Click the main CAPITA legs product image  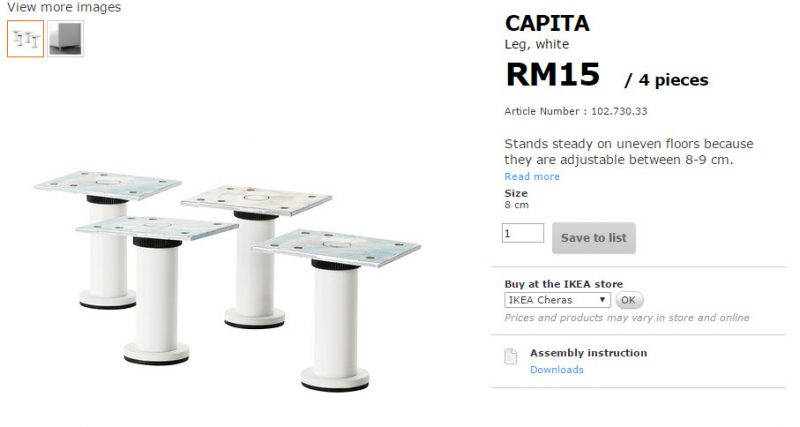(228, 281)
